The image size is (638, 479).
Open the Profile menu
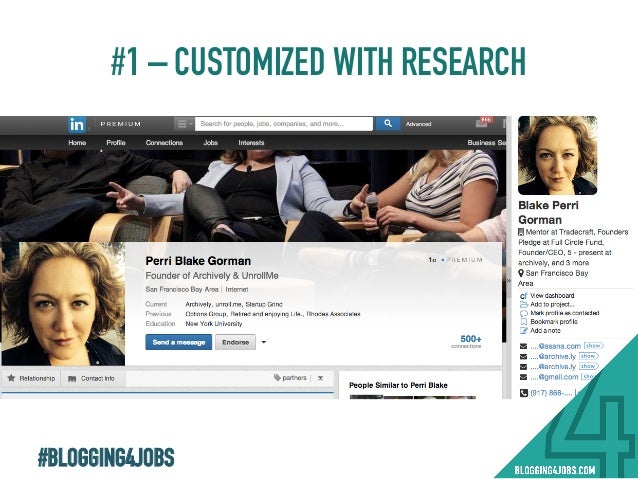(x=116, y=143)
